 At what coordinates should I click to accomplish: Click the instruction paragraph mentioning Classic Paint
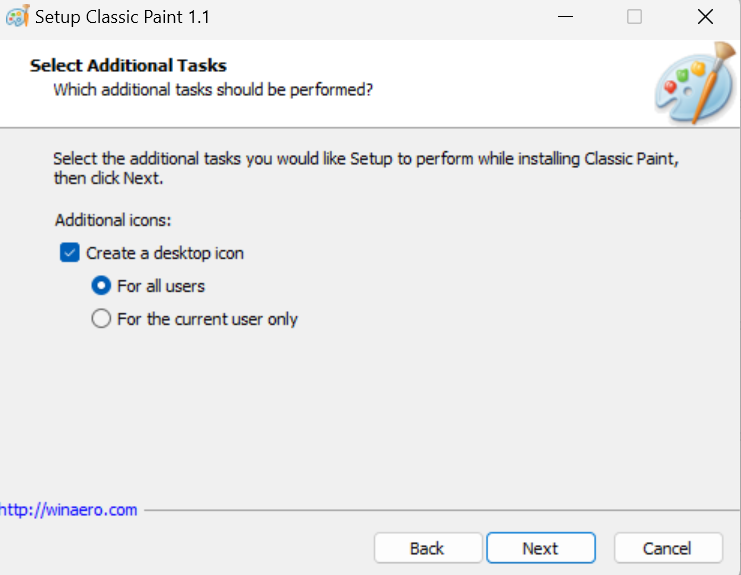366,168
